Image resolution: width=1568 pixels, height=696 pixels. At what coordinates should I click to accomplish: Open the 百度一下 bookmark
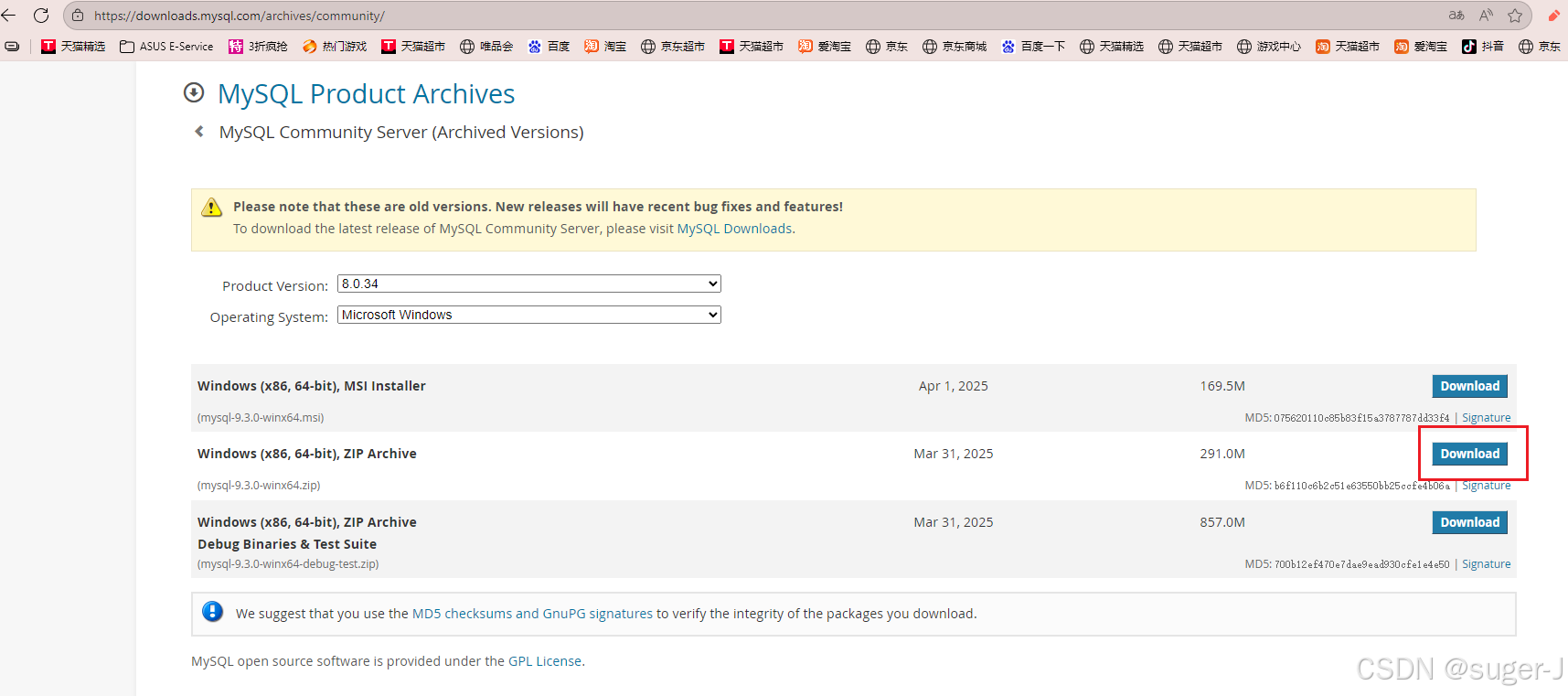tap(1033, 47)
